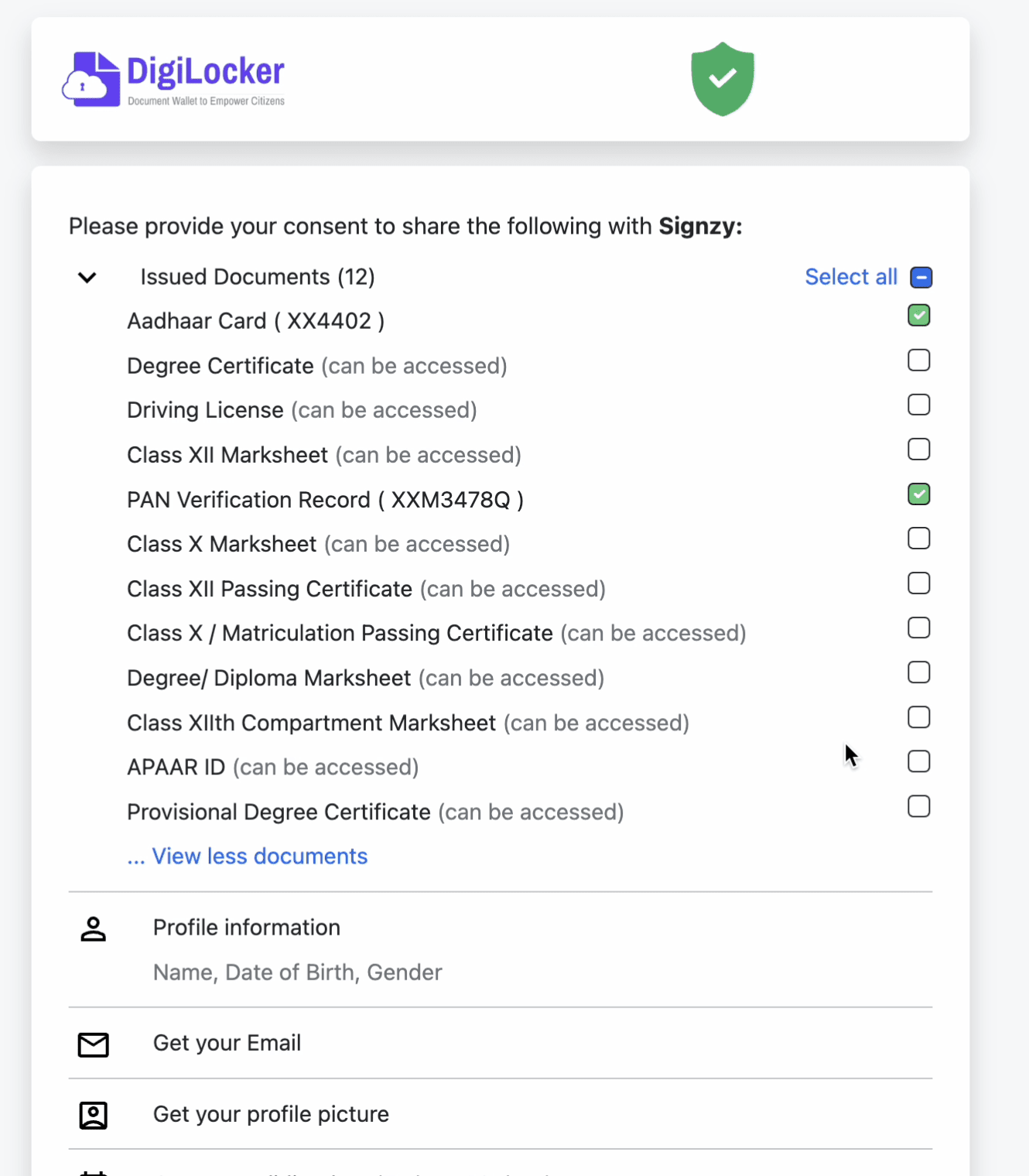Select the Class X Marksheet checkbox
This screenshot has height=1176, width=1029.
918,538
